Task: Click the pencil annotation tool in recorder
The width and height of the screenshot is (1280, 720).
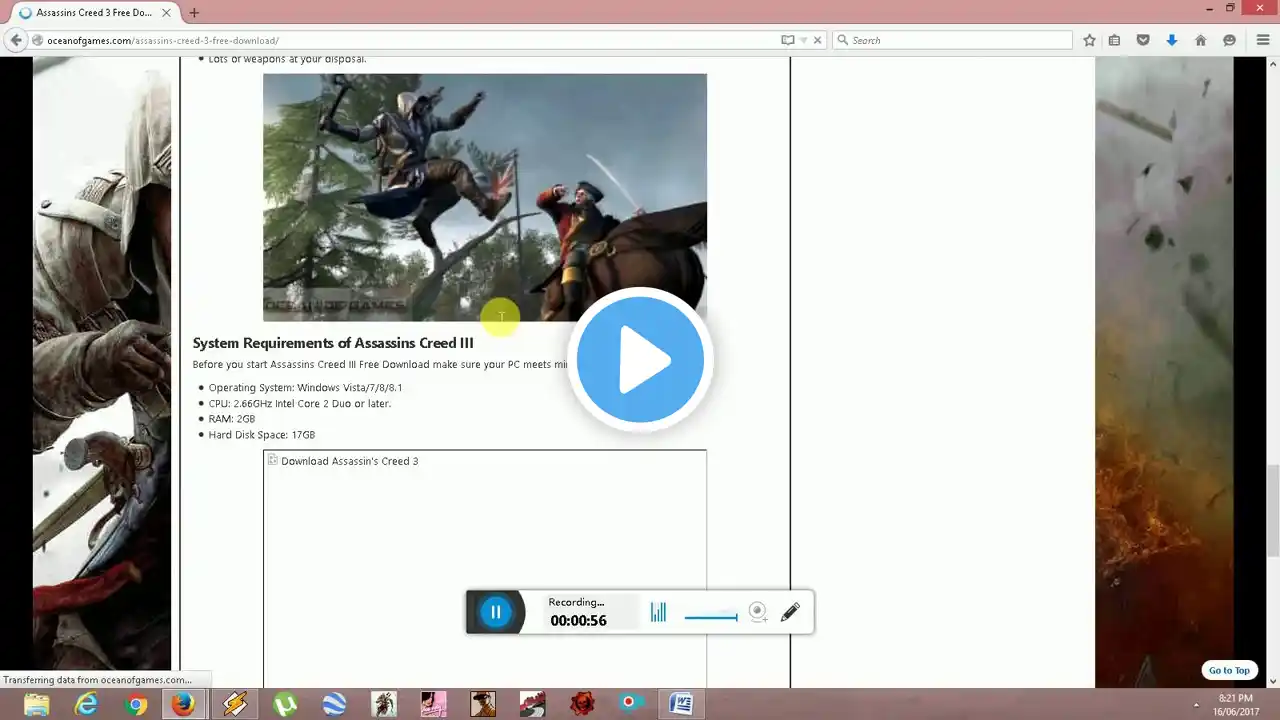Action: (x=790, y=612)
